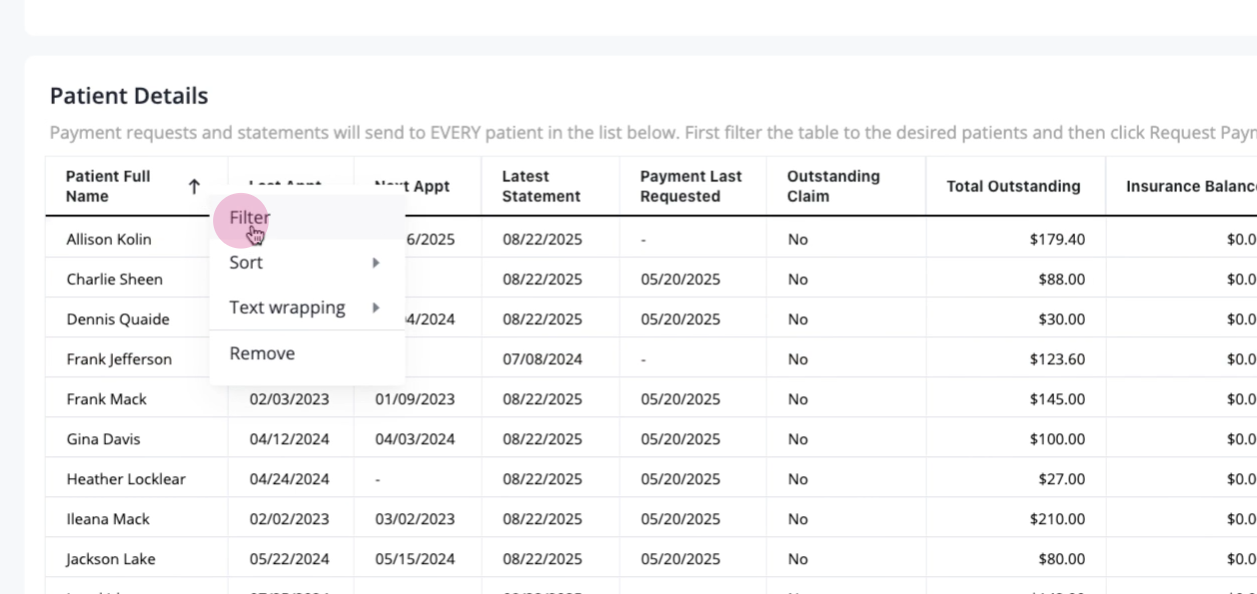The height and width of the screenshot is (594, 1257).
Task: Click the Total Outstanding column header
Action: 1015,186
